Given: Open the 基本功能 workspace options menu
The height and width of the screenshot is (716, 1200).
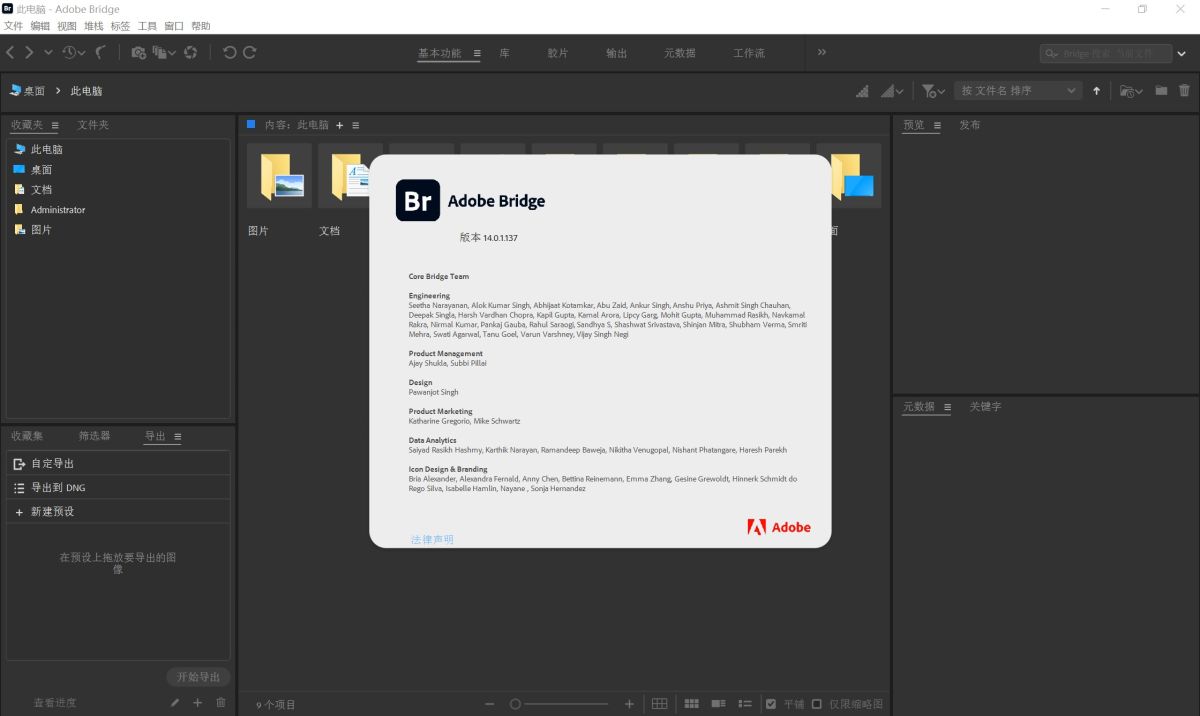Looking at the screenshot, I should point(477,53).
